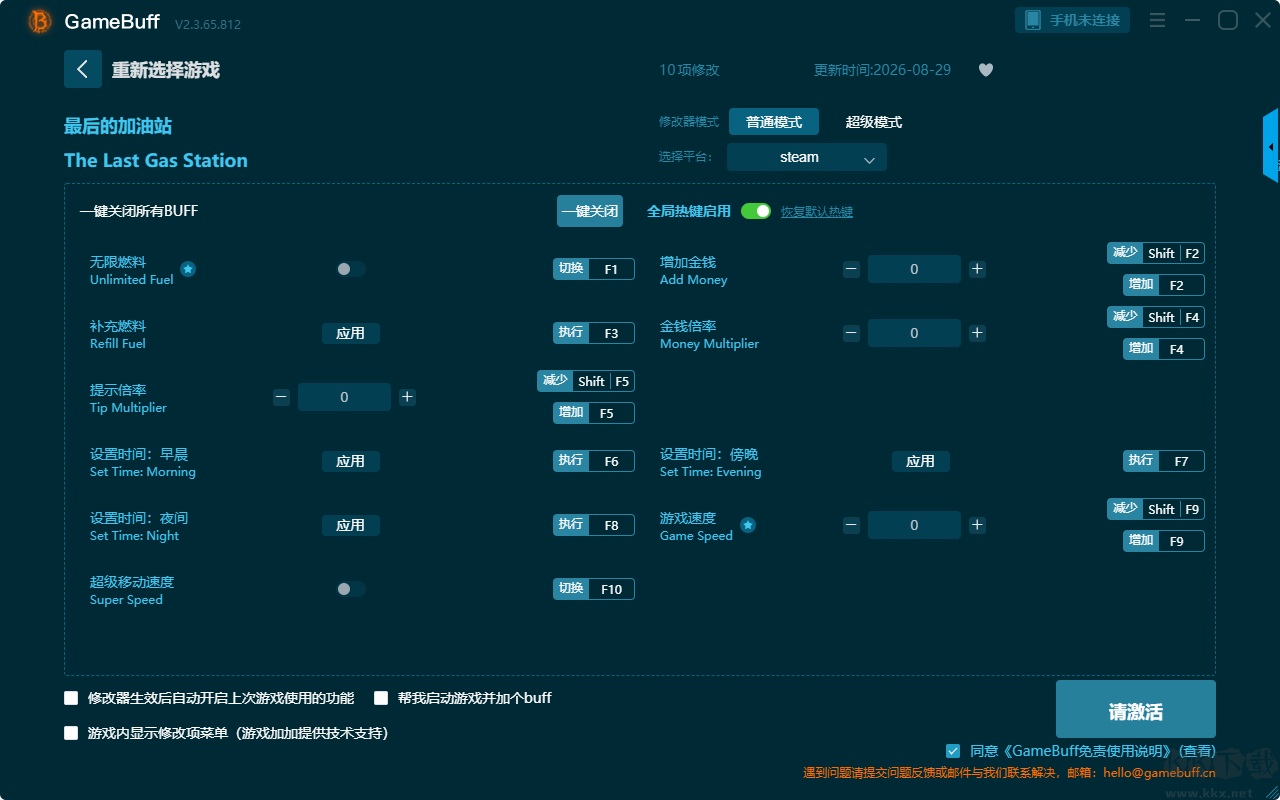Check launch game and add buff option
The height and width of the screenshot is (800, 1280).
point(381,698)
